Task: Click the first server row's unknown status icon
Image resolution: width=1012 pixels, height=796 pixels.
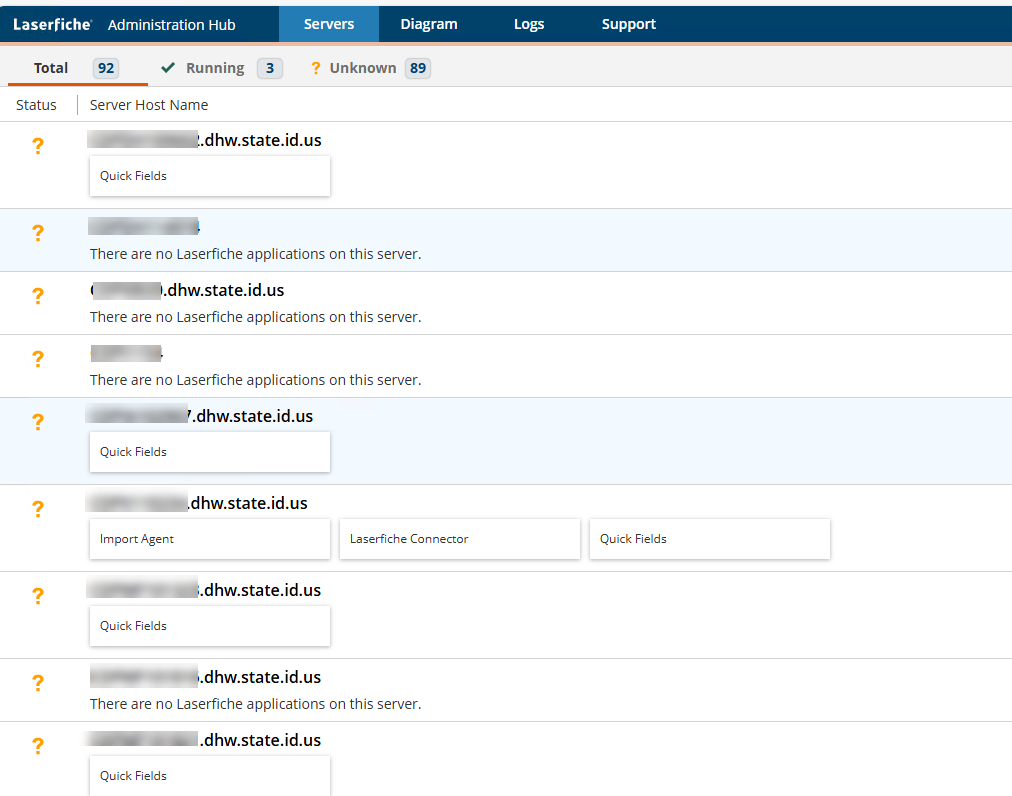Action: (x=38, y=145)
